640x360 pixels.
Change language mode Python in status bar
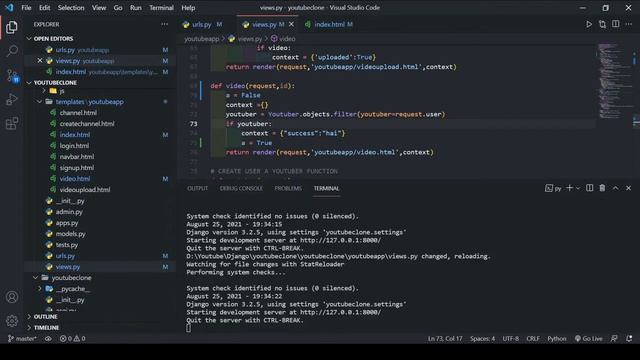pyautogui.click(x=557, y=338)
